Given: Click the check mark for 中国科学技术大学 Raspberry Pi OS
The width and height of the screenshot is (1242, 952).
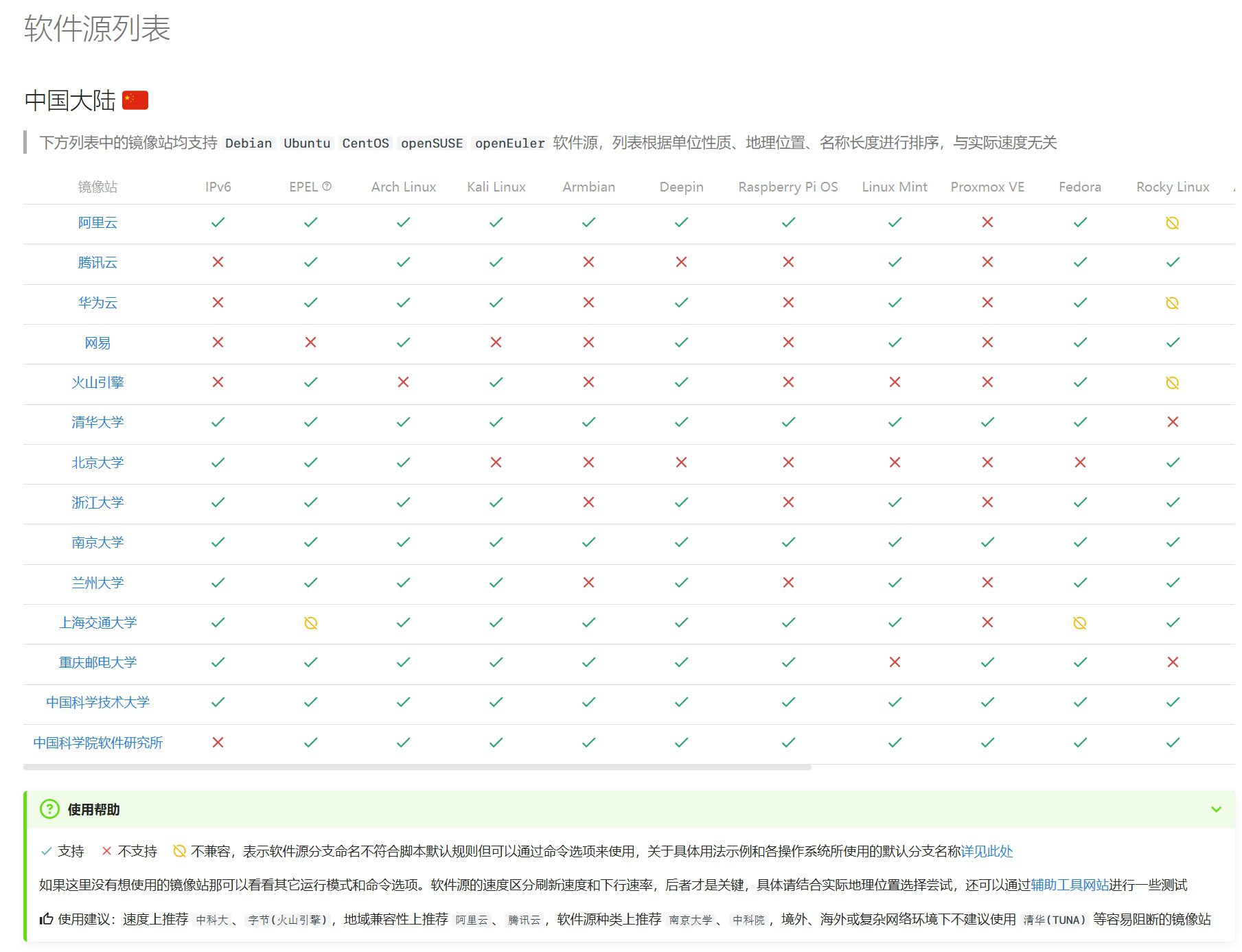Looking at the screenshot, I should (788, 702).
